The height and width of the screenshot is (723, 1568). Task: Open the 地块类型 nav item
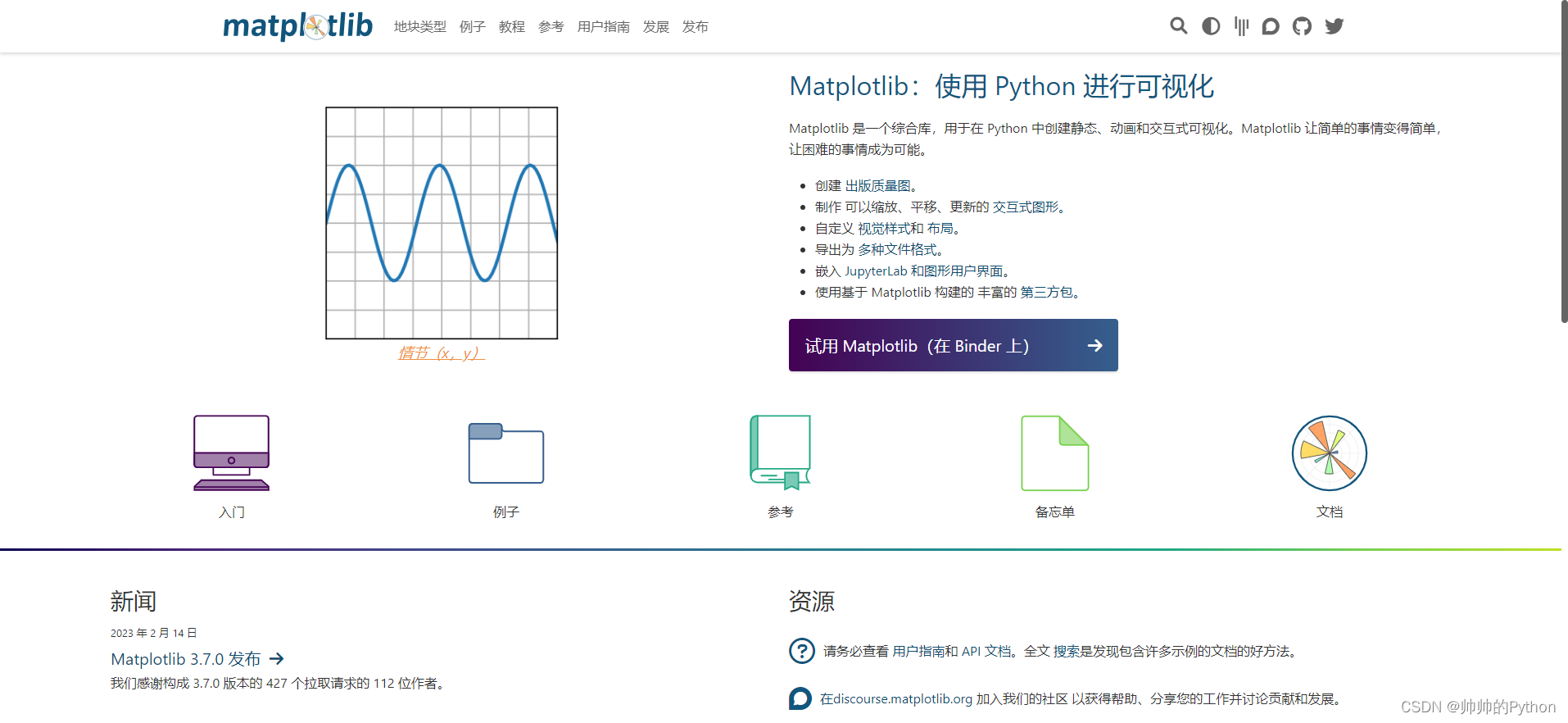[420, 27]
